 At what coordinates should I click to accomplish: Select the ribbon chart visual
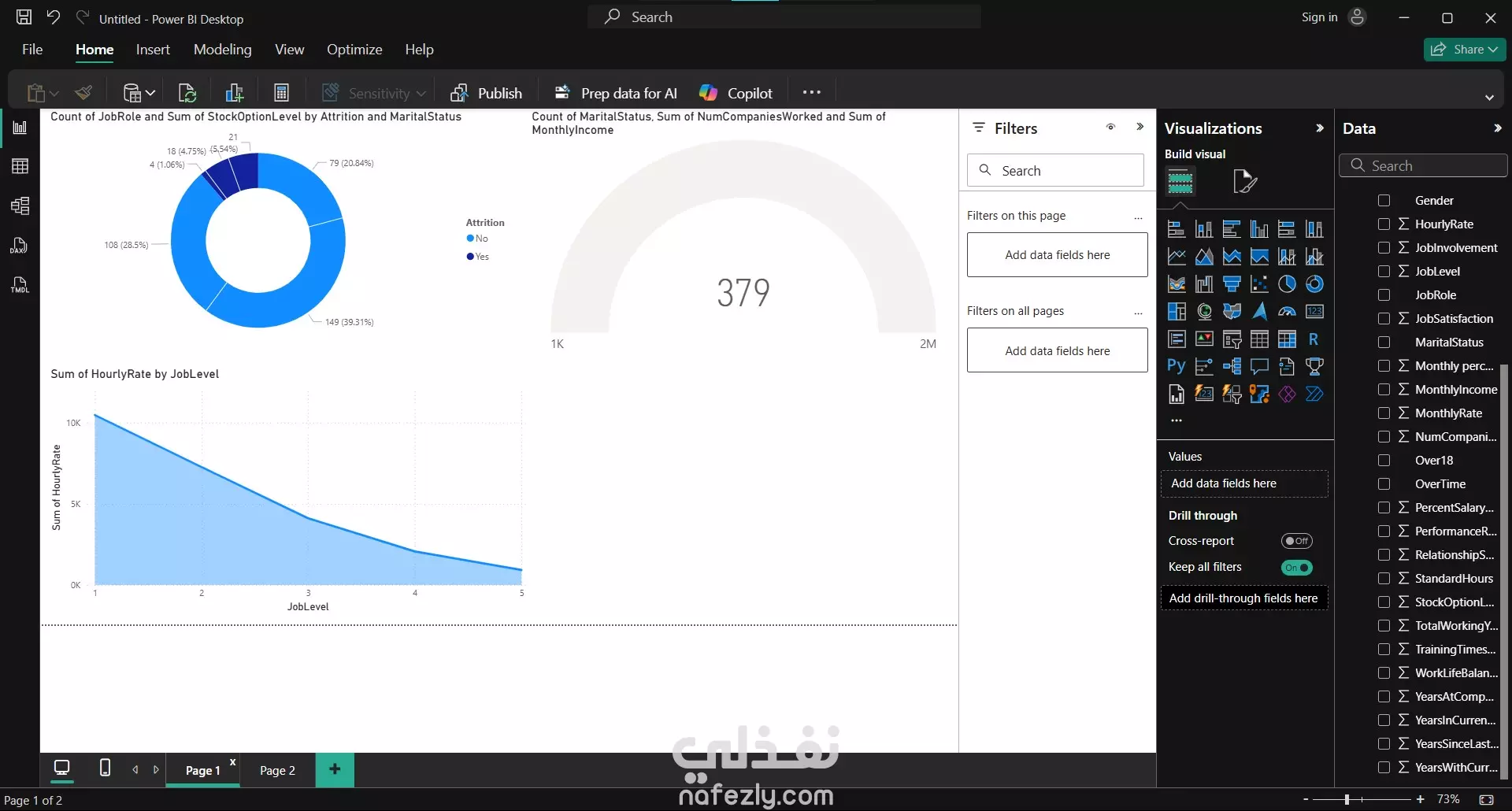[1177, 284]
